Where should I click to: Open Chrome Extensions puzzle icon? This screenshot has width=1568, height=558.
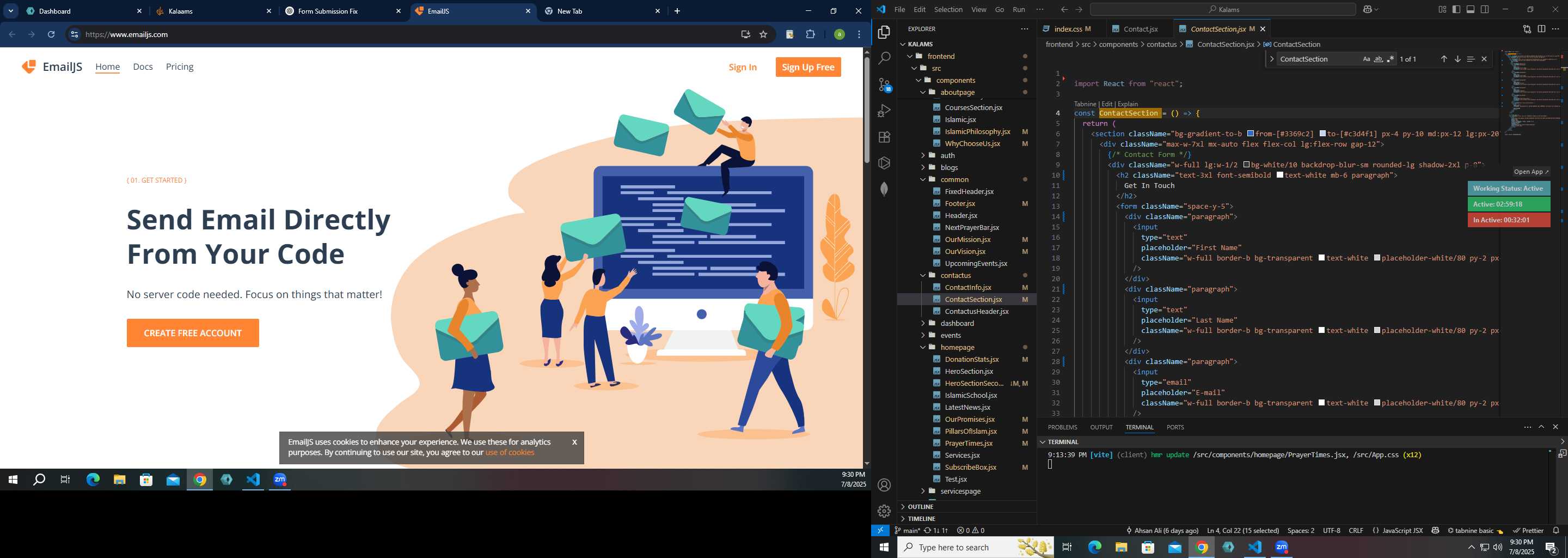[x=810, y=35]
